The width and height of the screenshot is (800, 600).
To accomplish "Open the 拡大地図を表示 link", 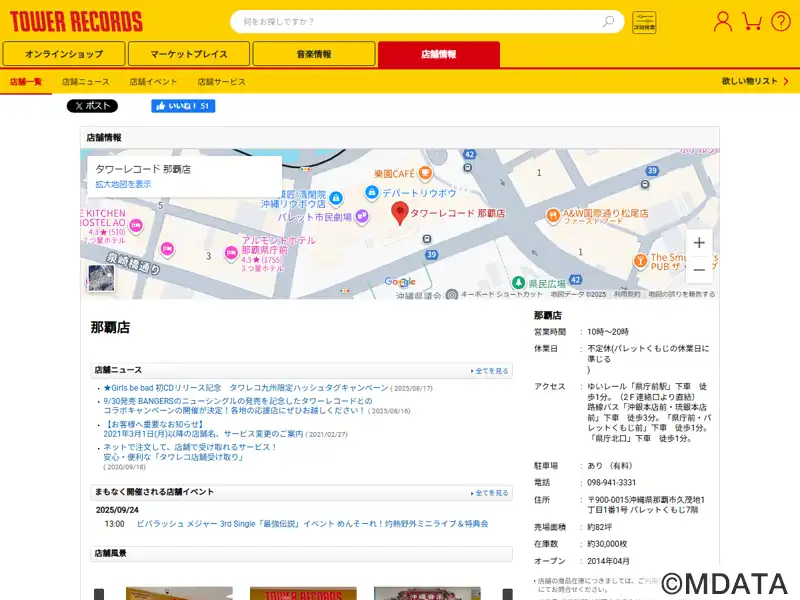I will [x=123, y=184].
